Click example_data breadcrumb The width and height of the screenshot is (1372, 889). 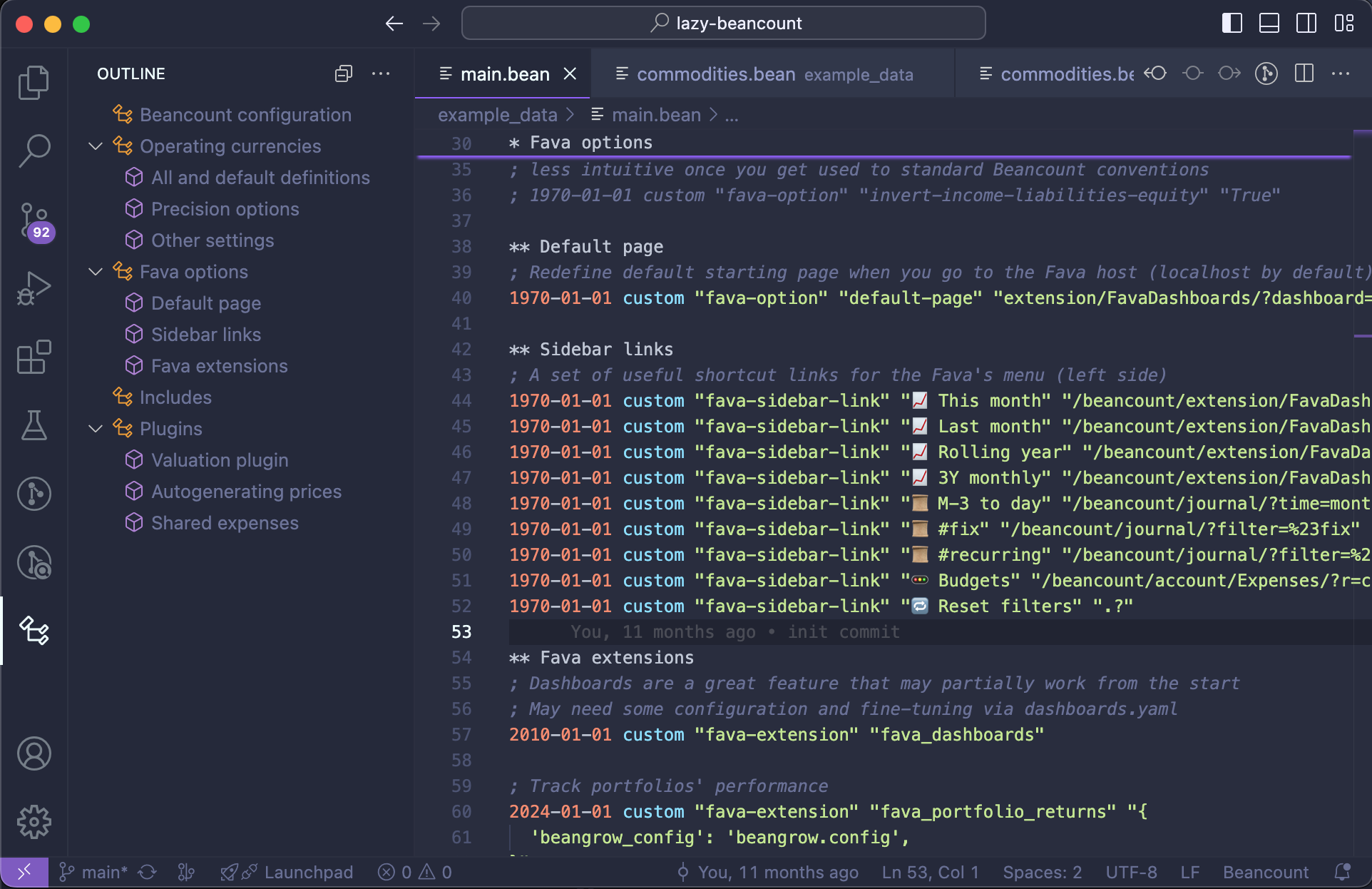pyautogui.click(x=497, y=115)
